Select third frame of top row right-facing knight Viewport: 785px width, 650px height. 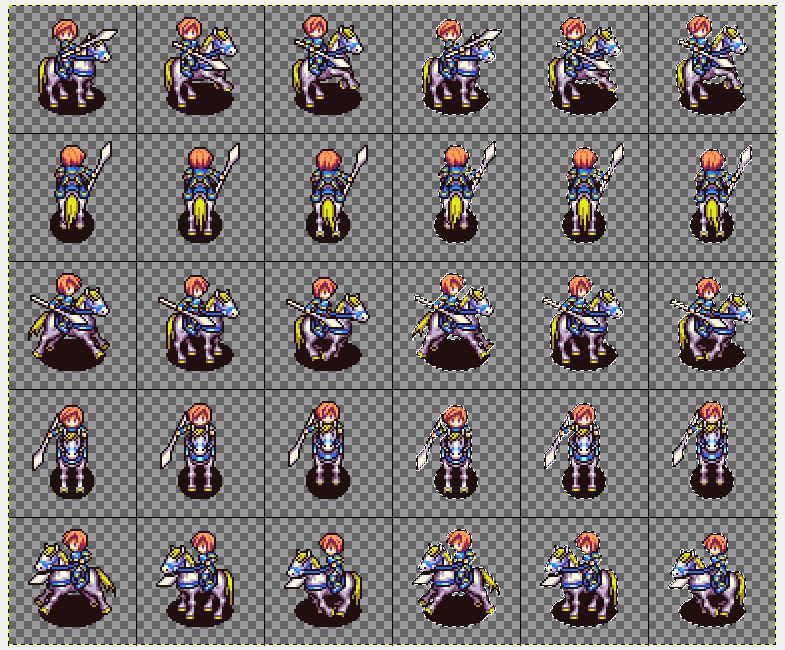tap(328, 65)
